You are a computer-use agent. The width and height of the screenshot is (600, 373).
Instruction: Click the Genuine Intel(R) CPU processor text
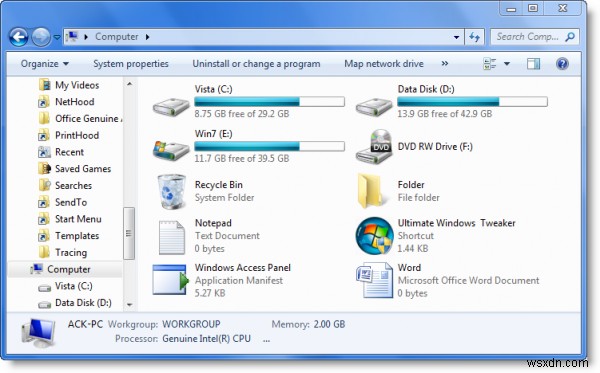click(207, 339)
